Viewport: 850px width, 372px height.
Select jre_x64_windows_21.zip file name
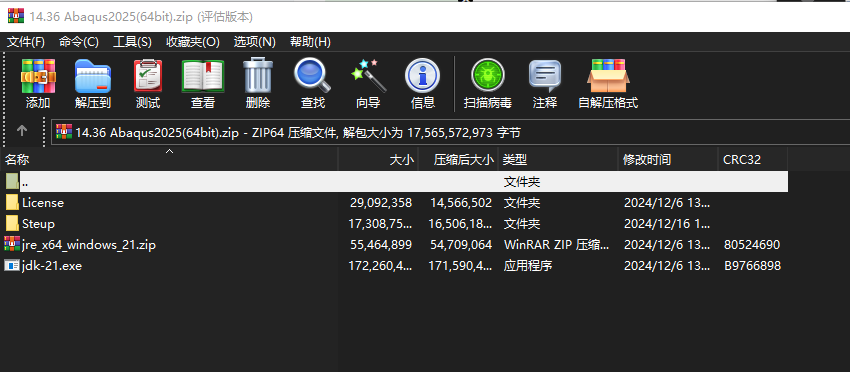pos(89,245)
